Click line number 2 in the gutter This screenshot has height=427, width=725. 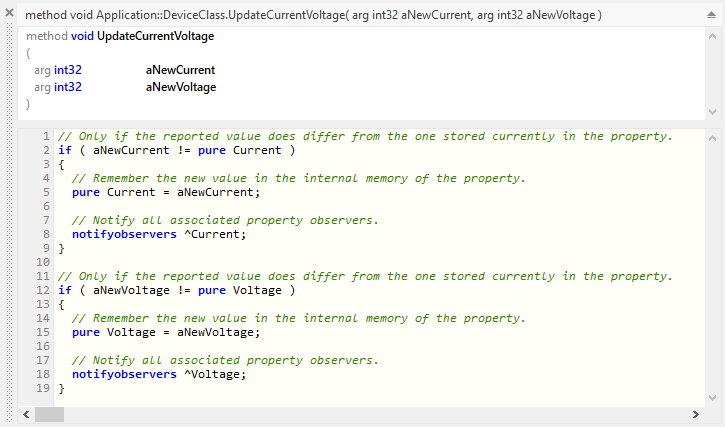[46, 150]
